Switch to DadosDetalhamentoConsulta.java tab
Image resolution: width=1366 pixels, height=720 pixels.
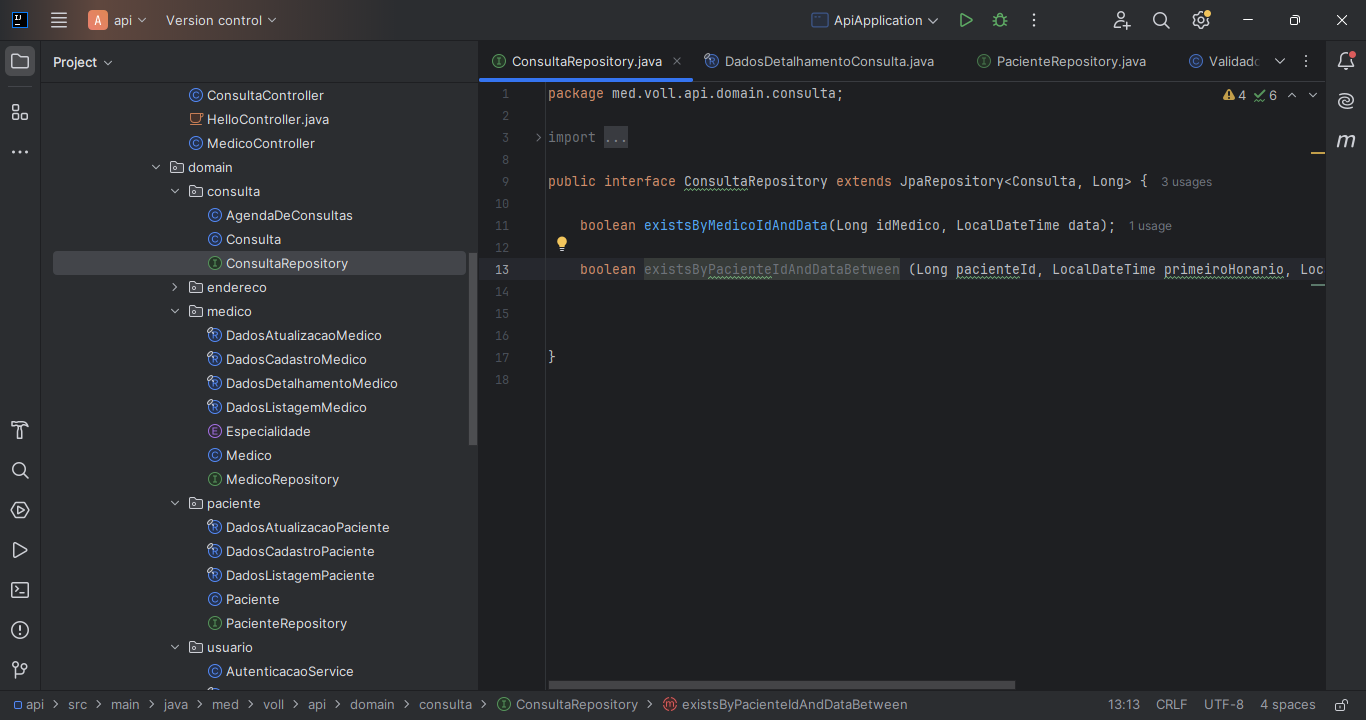(818, 61)
